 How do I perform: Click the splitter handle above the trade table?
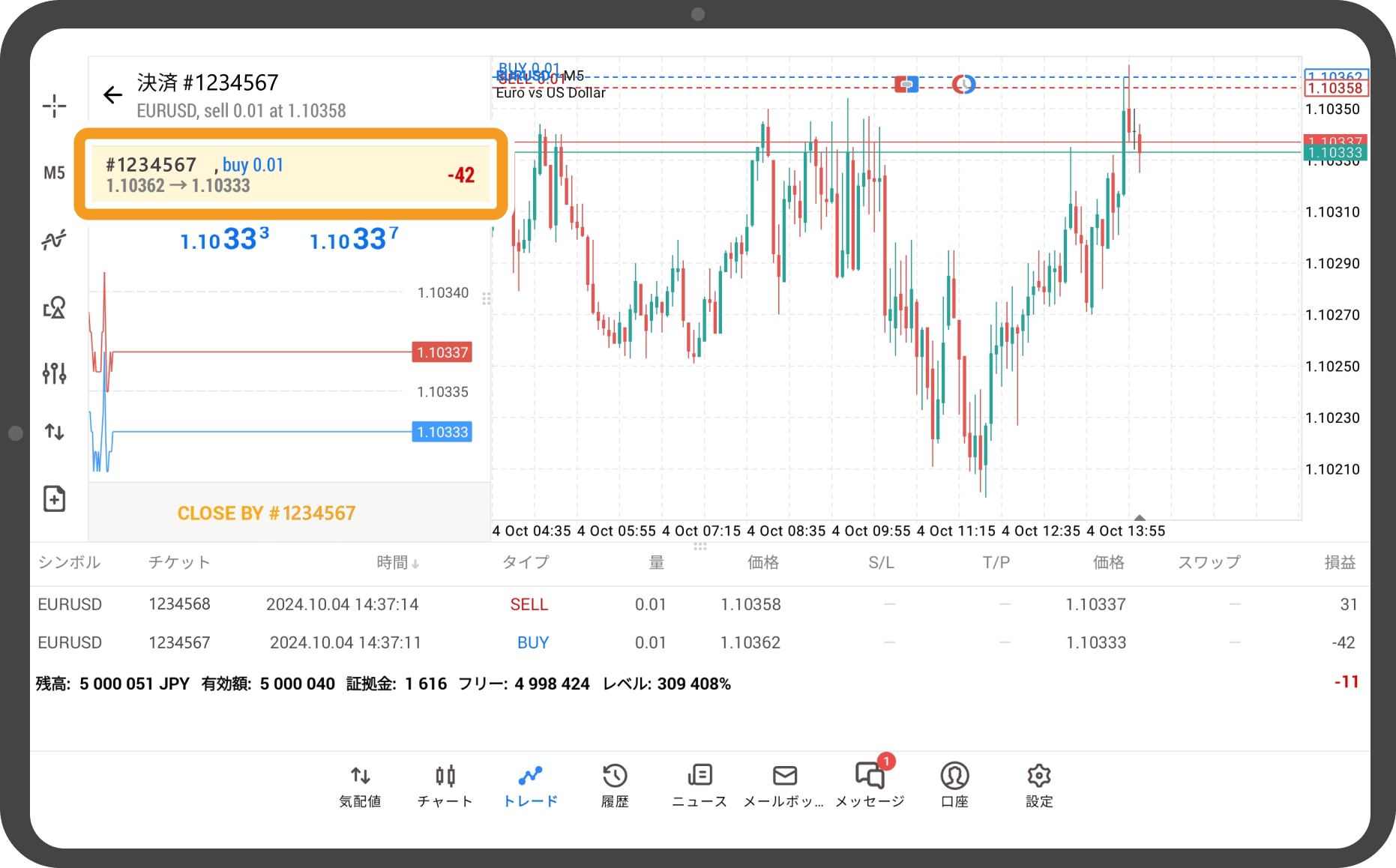[700, 546]
